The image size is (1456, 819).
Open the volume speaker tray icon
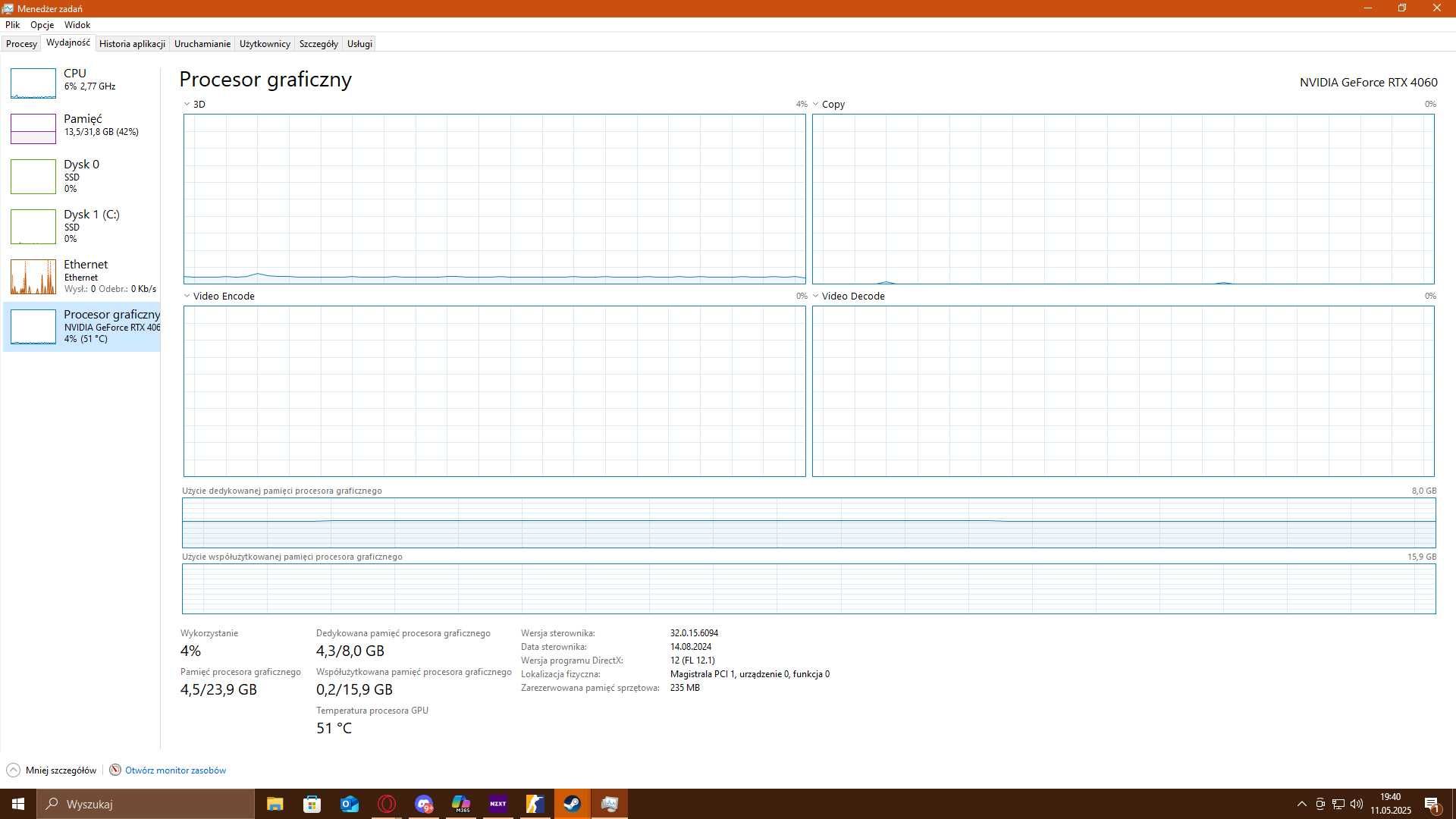1357,804
